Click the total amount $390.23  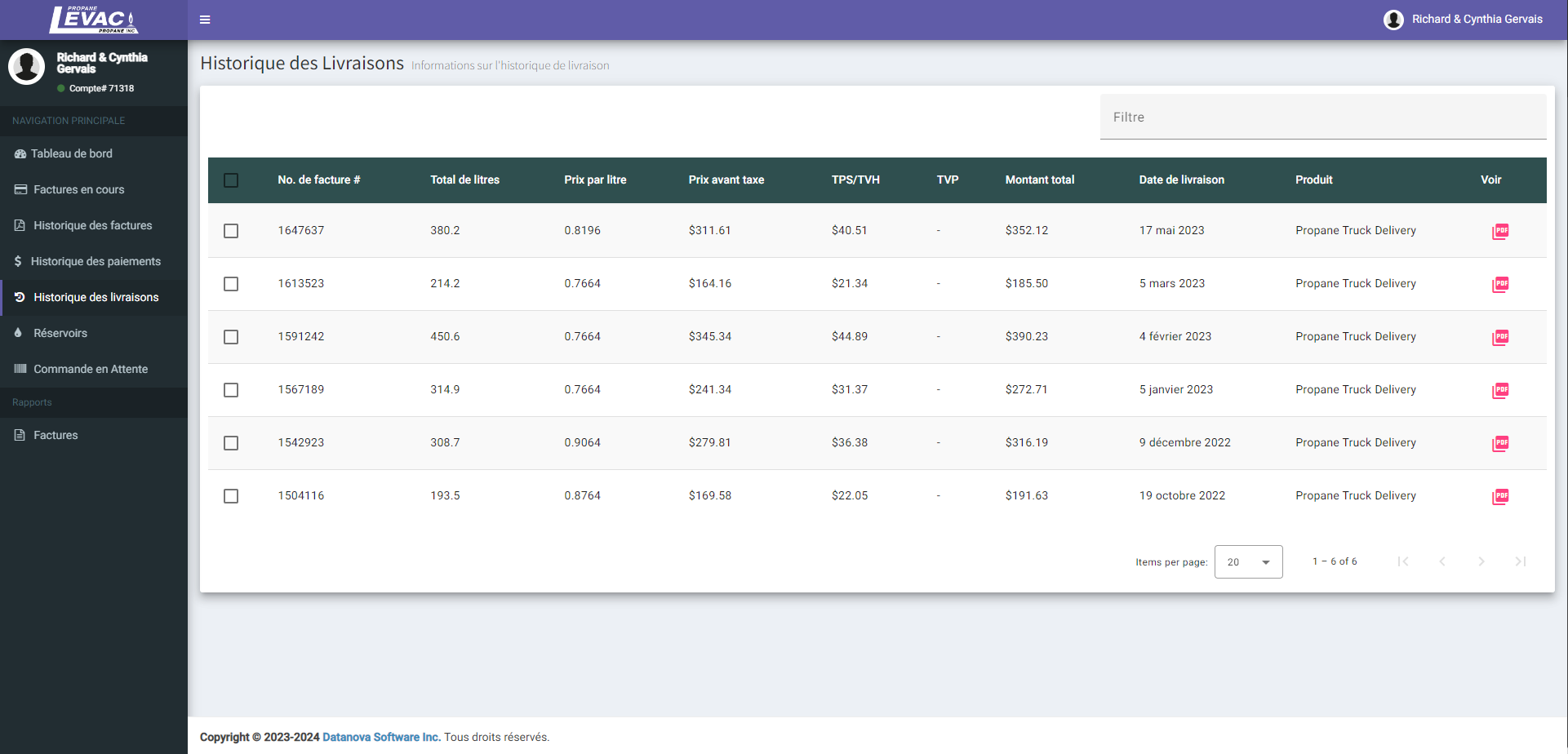click(x=1026, y=336)
